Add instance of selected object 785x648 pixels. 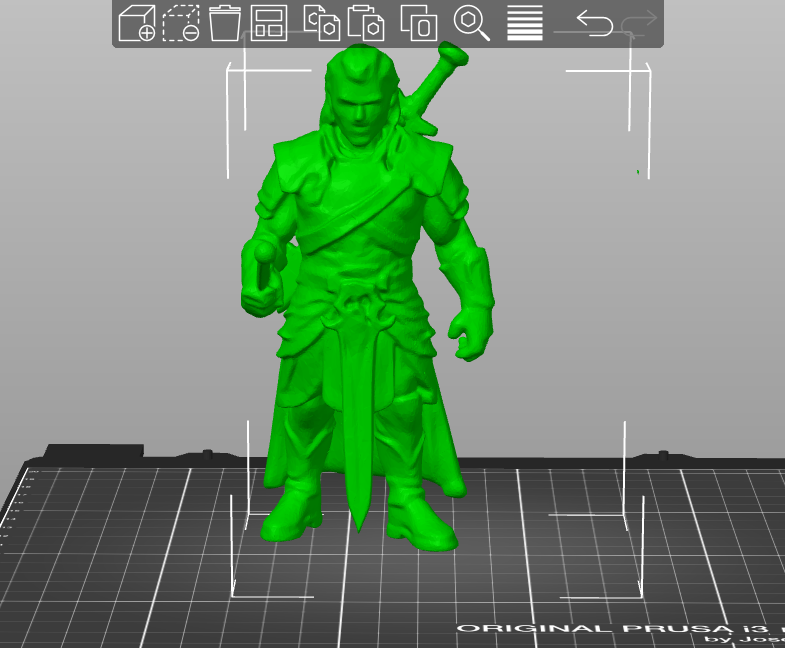[419, 23]
